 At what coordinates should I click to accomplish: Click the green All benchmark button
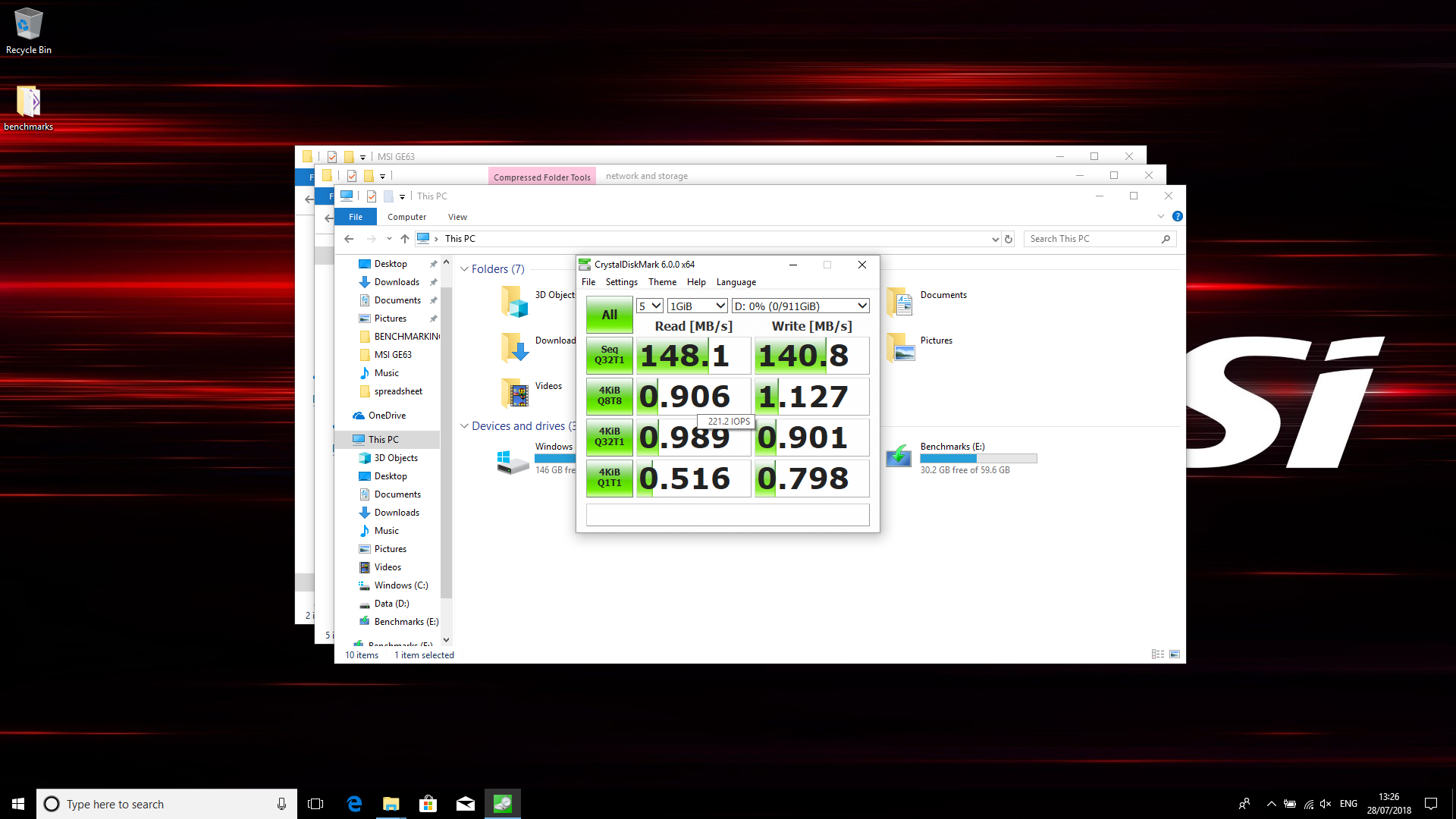[609, 315]
